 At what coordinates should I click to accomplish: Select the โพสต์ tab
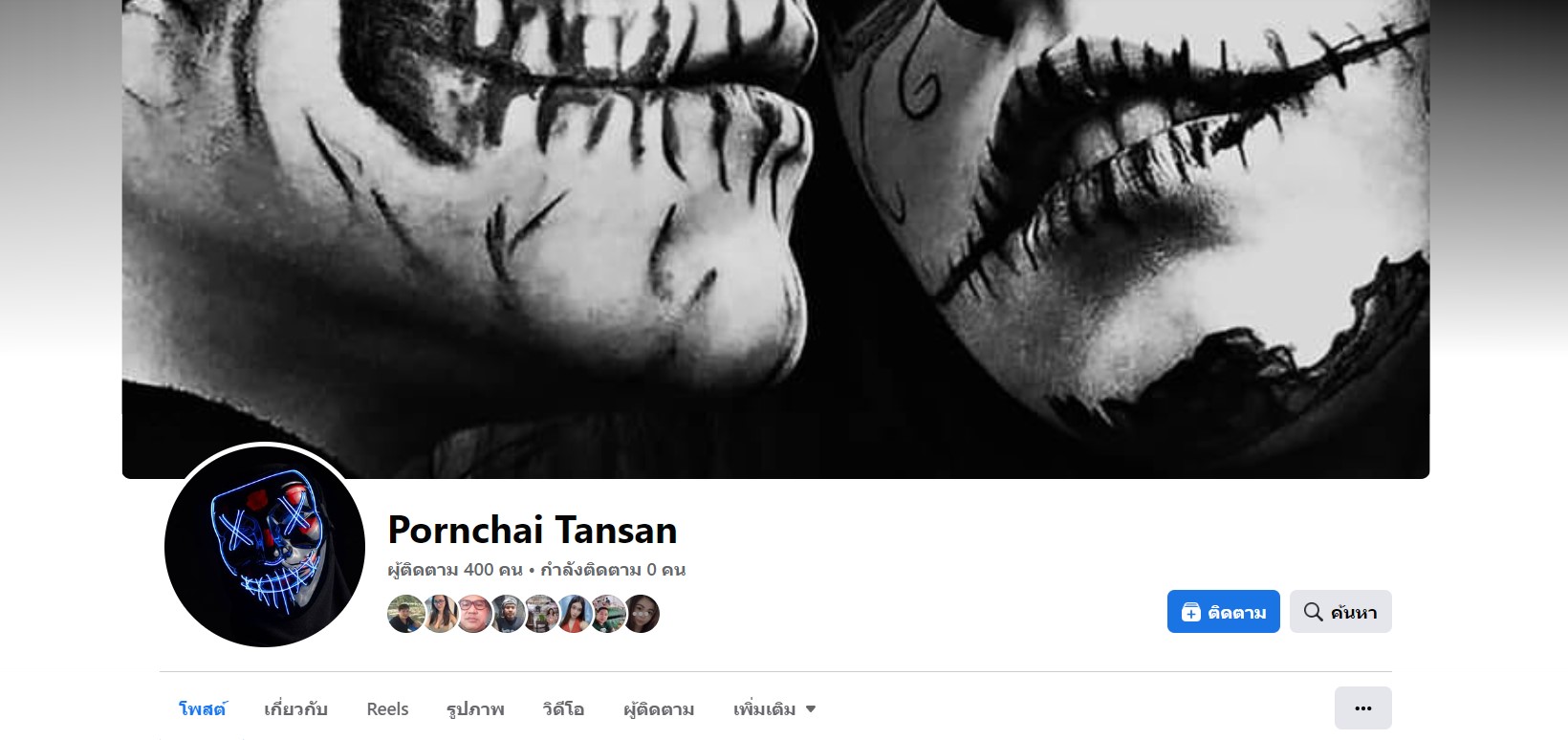pyautogui.click(x=203, y=709)
